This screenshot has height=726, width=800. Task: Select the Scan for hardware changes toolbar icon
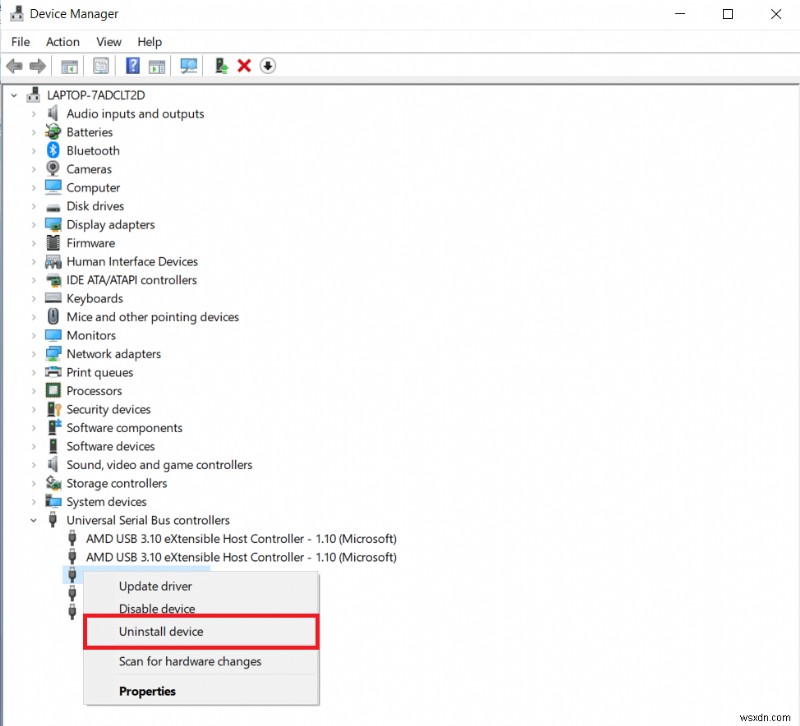pos(189,65)
